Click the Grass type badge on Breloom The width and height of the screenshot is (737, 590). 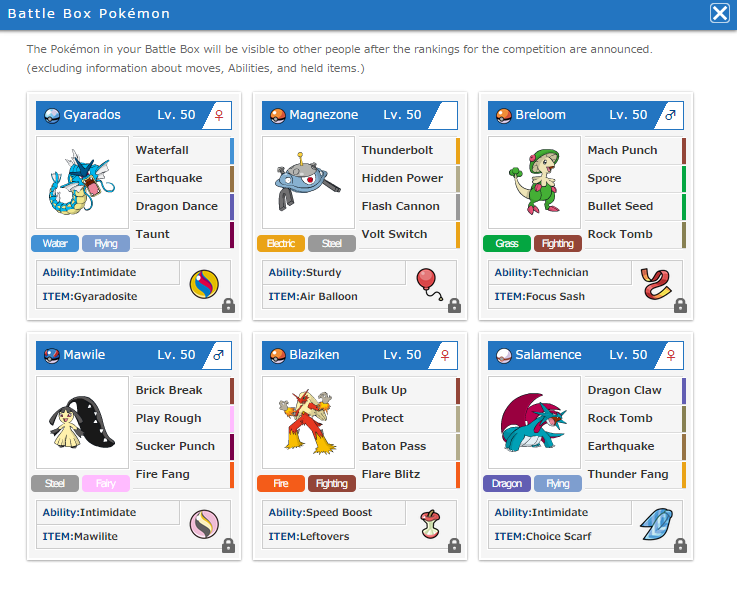507,244
